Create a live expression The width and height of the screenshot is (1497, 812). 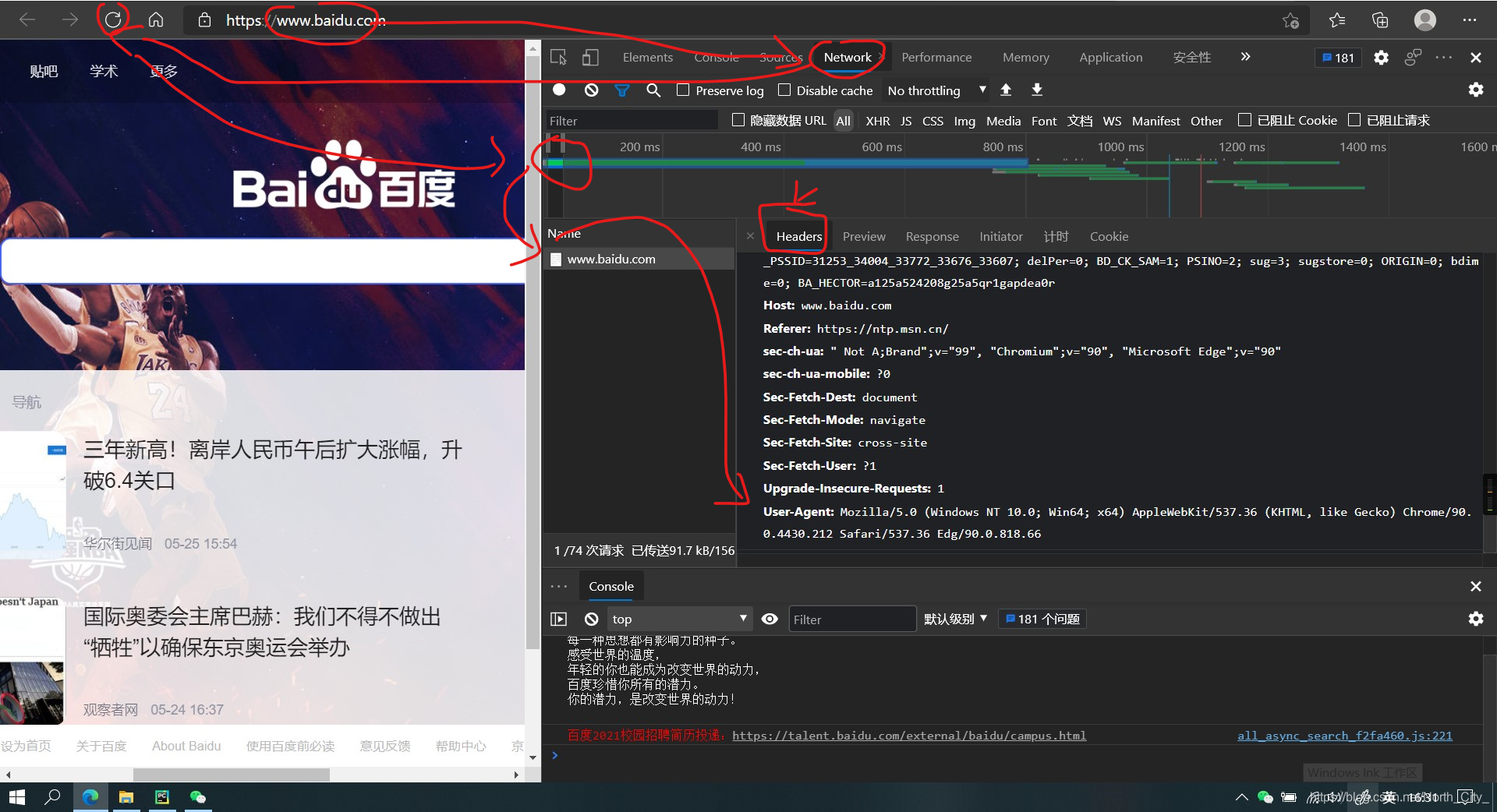[770, 619]
